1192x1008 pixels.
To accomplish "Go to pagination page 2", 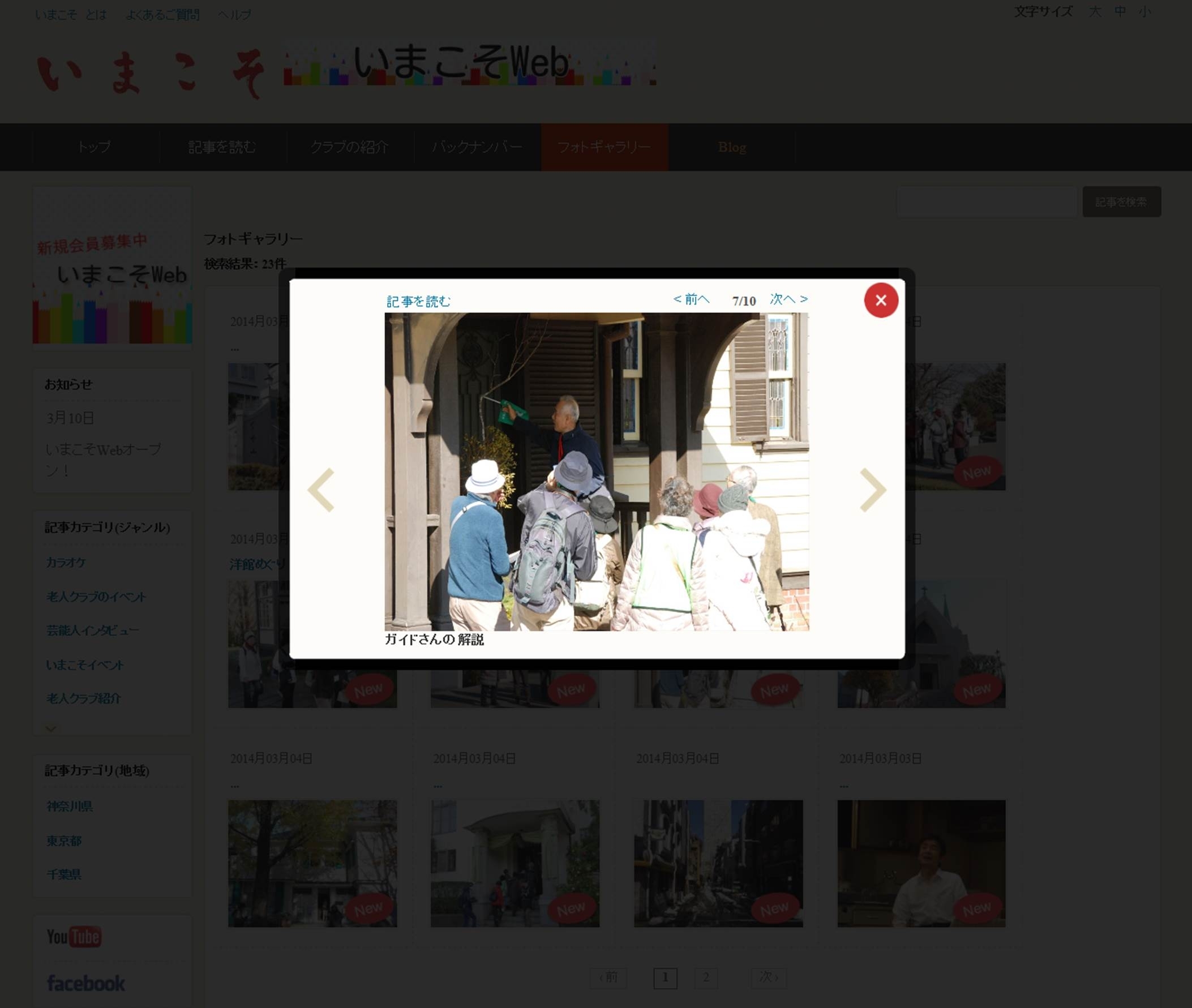I will pyautogui.click(x=706, y=977).
